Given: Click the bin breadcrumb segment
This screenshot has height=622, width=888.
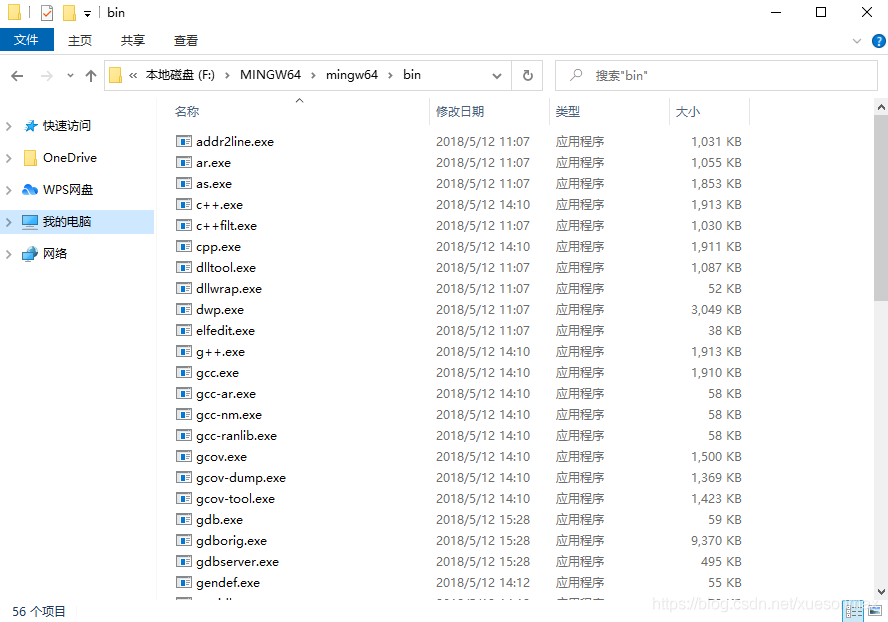Looking at the screenshot, I should 412,75.
